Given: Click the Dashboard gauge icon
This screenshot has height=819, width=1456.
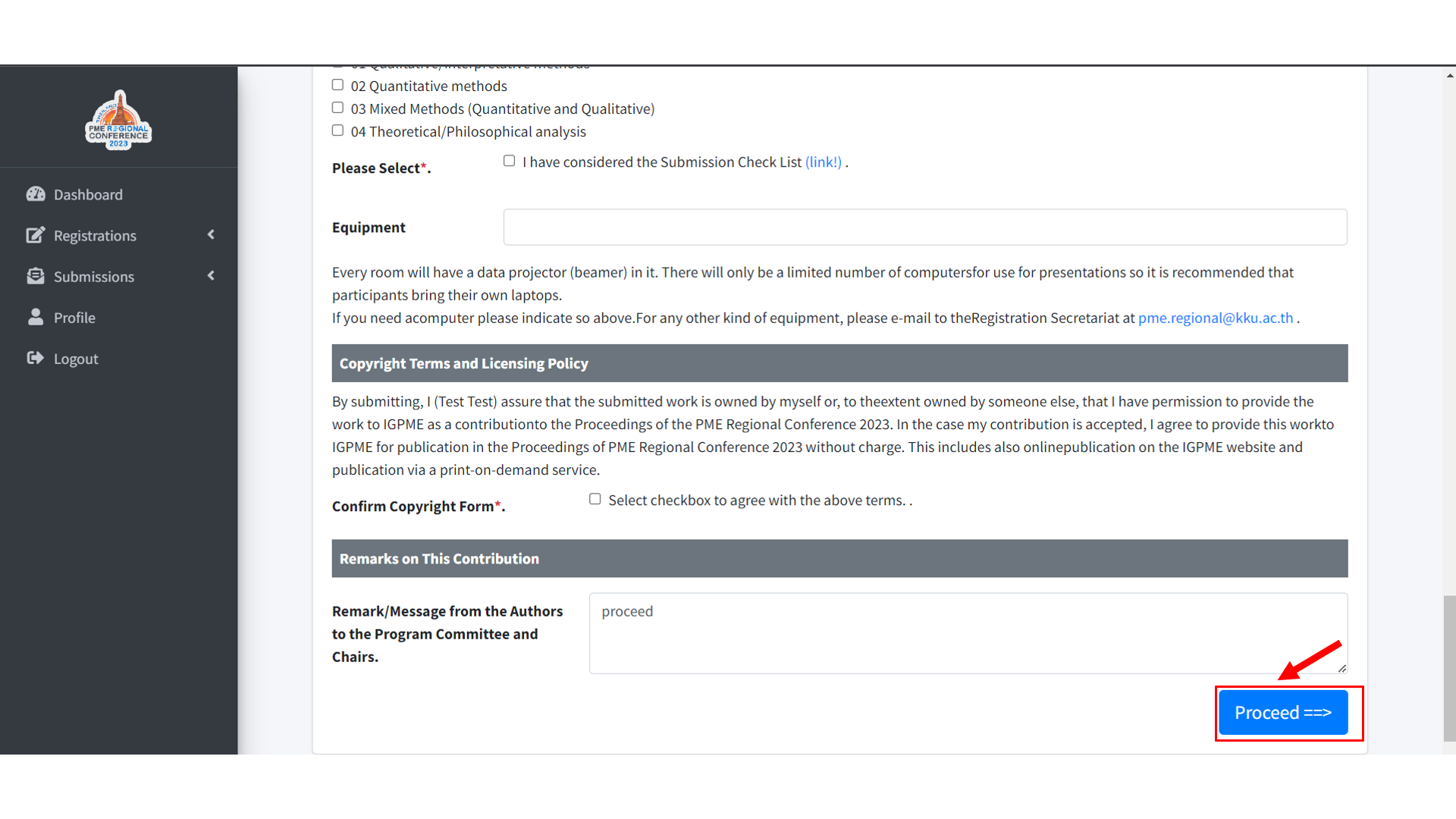Looking at the screenshot, I should (36, 194).
